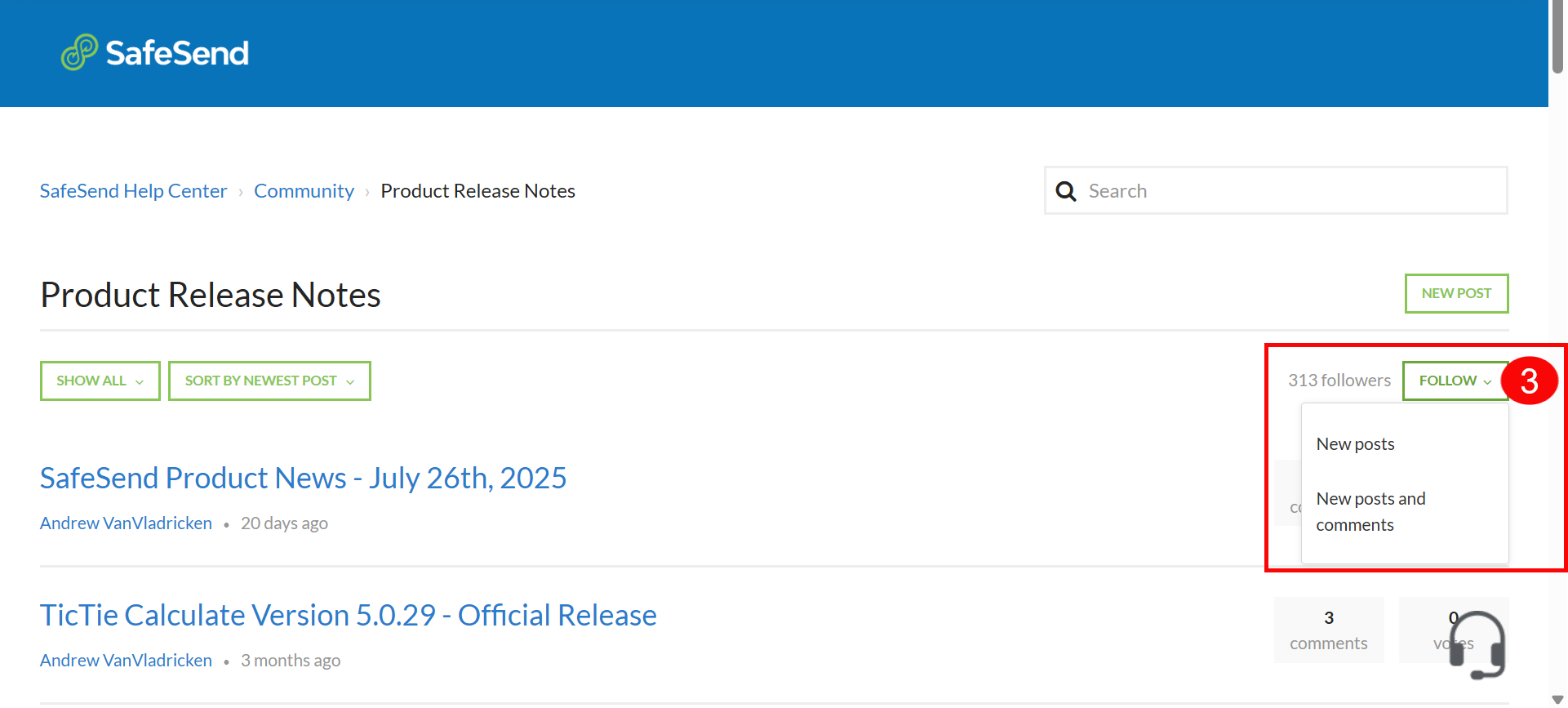The width and height of the screenshot is (1568, 708).
Task: Toggle the Follow dropdown button
Action: [1455, 381]
